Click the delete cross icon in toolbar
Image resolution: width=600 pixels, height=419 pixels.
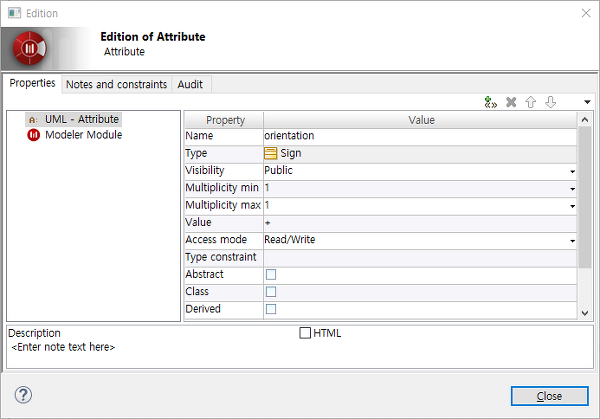[x=511, y=102]
